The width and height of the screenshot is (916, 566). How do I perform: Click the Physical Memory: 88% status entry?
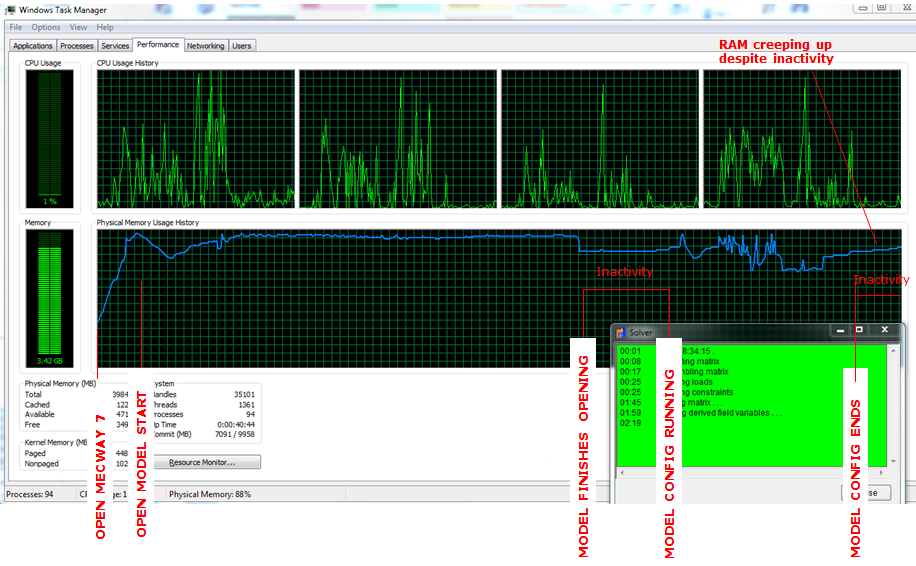(210, 494)
